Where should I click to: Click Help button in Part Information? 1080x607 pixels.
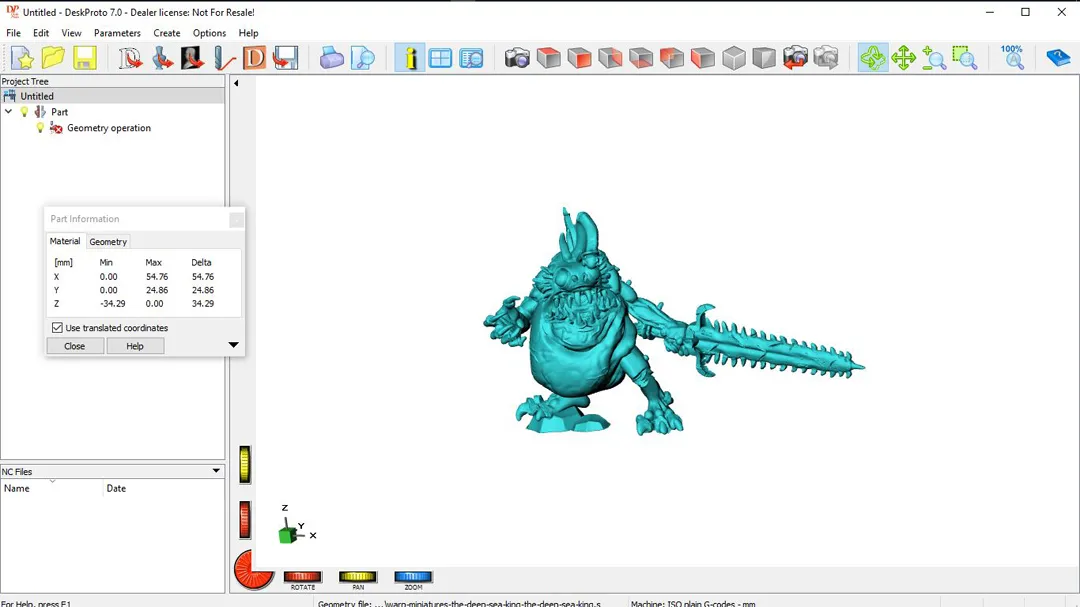(135, 346)
